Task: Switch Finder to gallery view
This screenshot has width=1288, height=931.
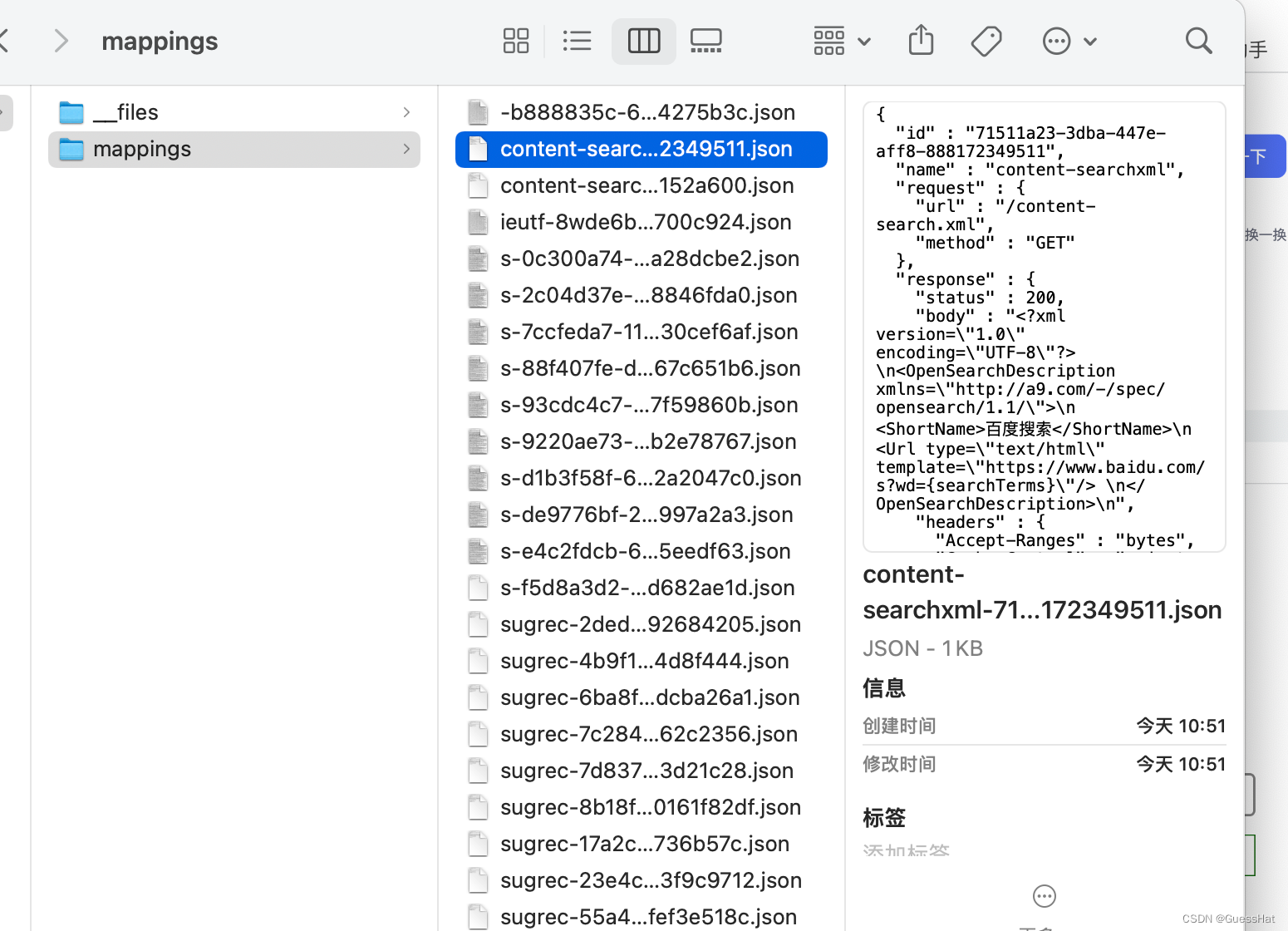Action: pos(706,41)
